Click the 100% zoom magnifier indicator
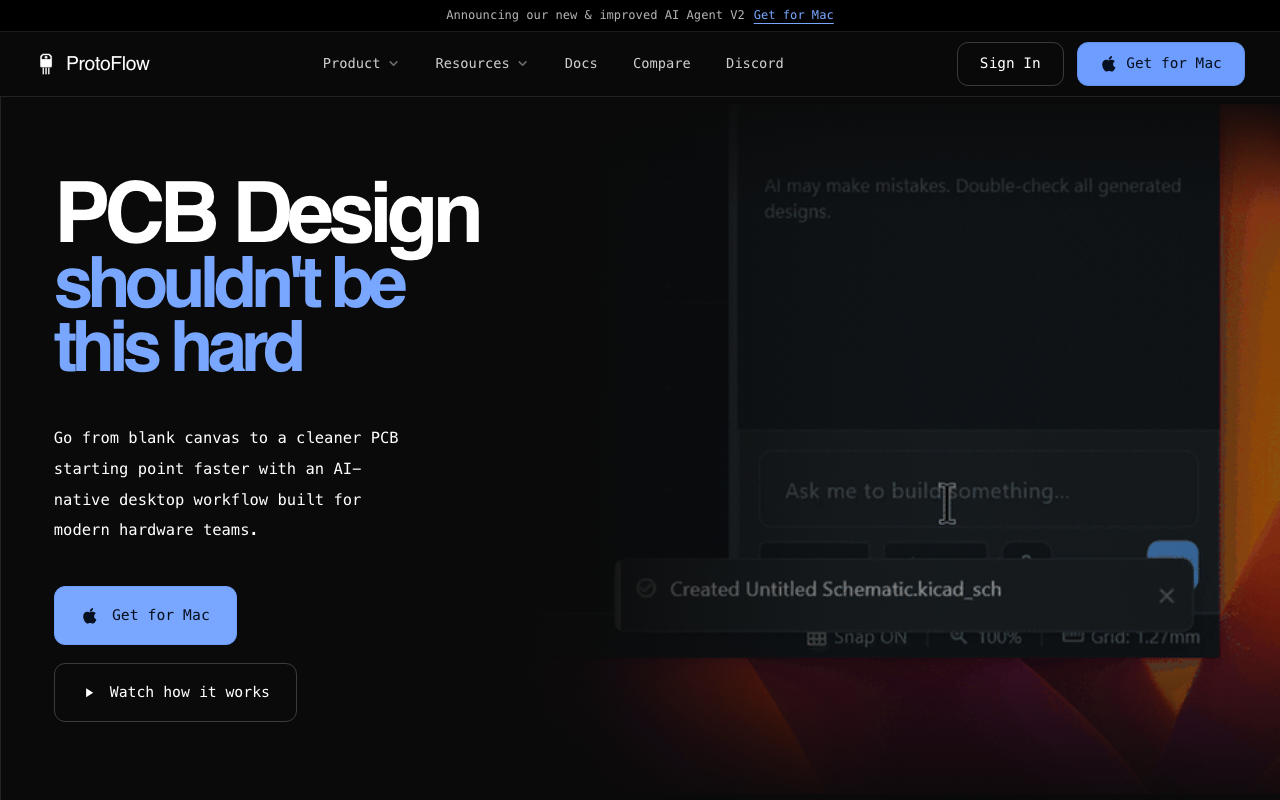This screenshot has height=800, width=1280. 985,637
